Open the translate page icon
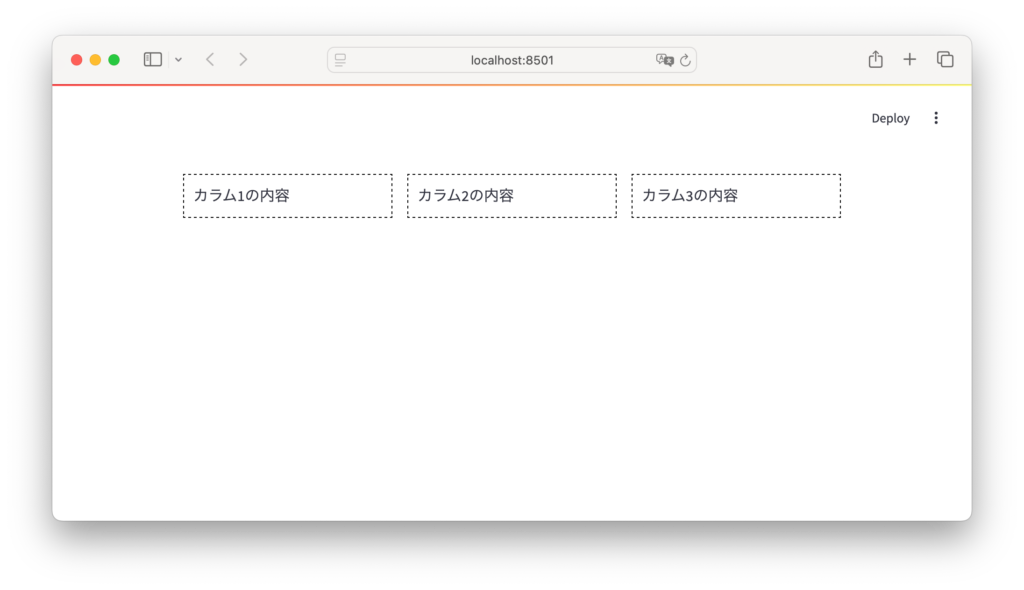The image size is (1024, 590). (x=664, y=60)
